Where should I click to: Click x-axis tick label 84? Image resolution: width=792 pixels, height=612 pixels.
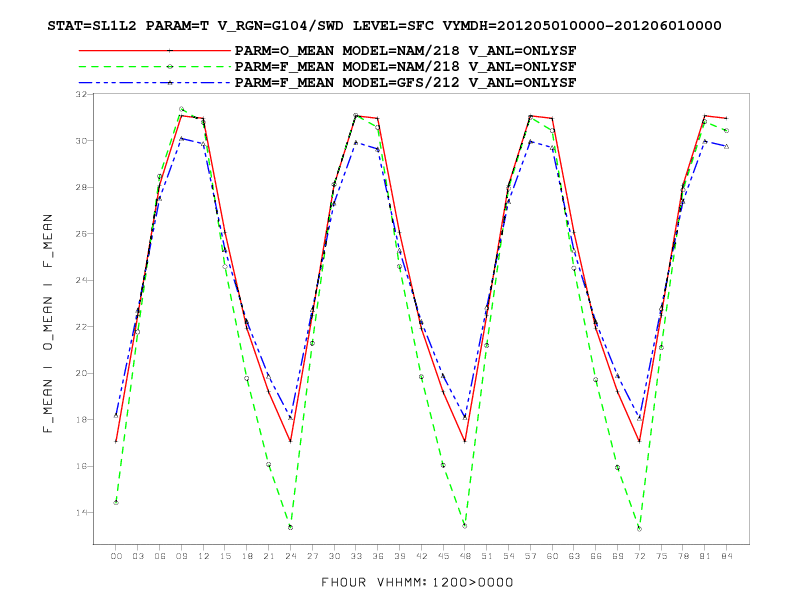point(726,556)
